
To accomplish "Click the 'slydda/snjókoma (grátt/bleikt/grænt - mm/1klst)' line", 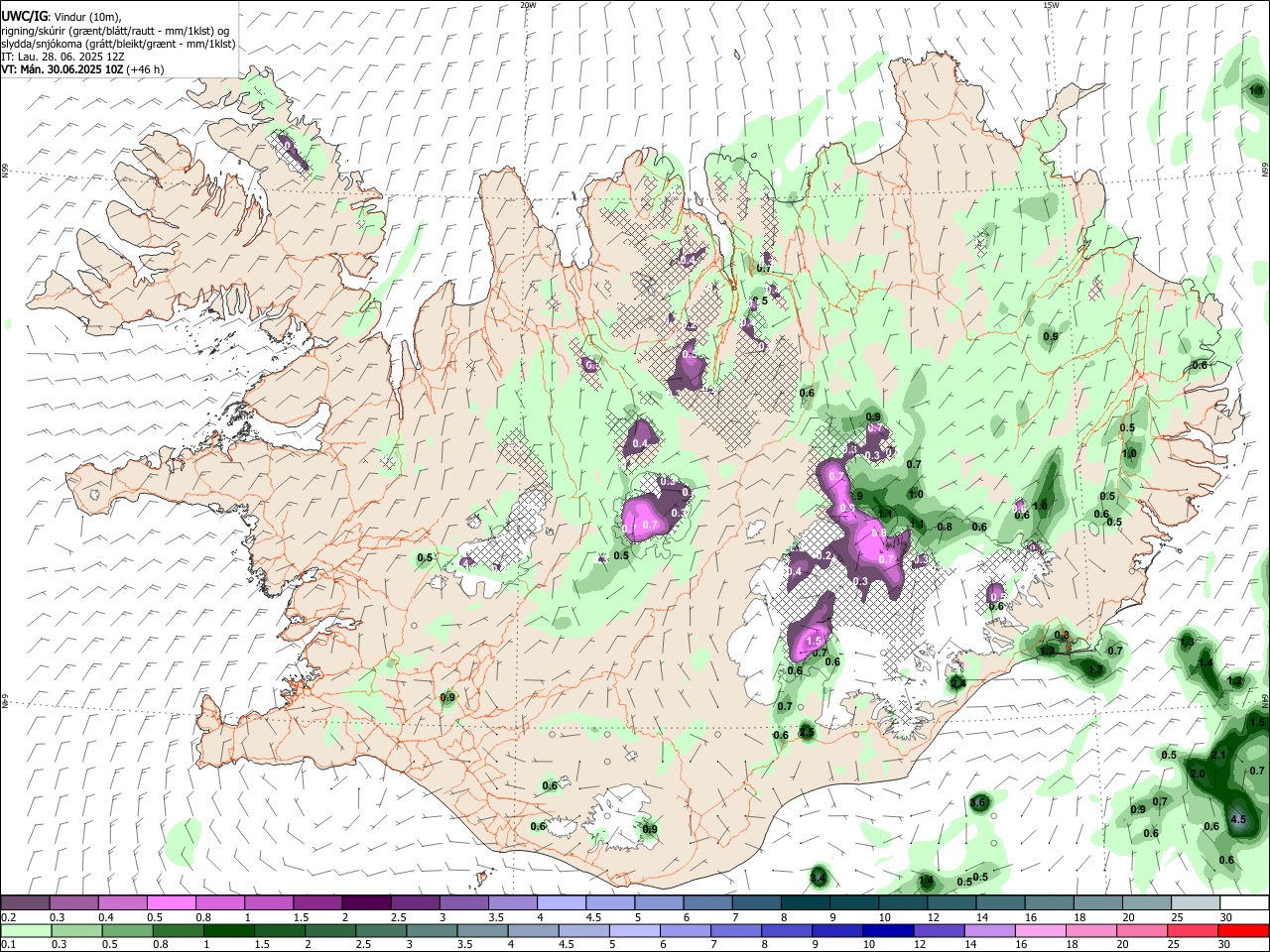I will 118,44.
